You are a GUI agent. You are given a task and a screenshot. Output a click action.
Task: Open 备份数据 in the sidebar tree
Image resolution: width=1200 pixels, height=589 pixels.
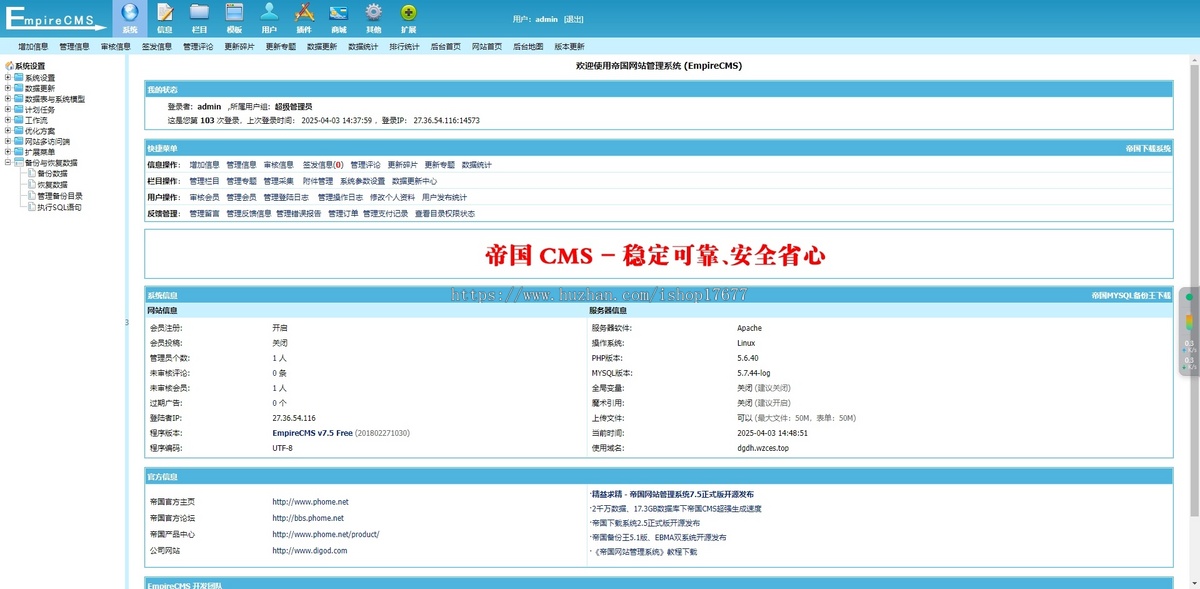(x=52, y=174)
